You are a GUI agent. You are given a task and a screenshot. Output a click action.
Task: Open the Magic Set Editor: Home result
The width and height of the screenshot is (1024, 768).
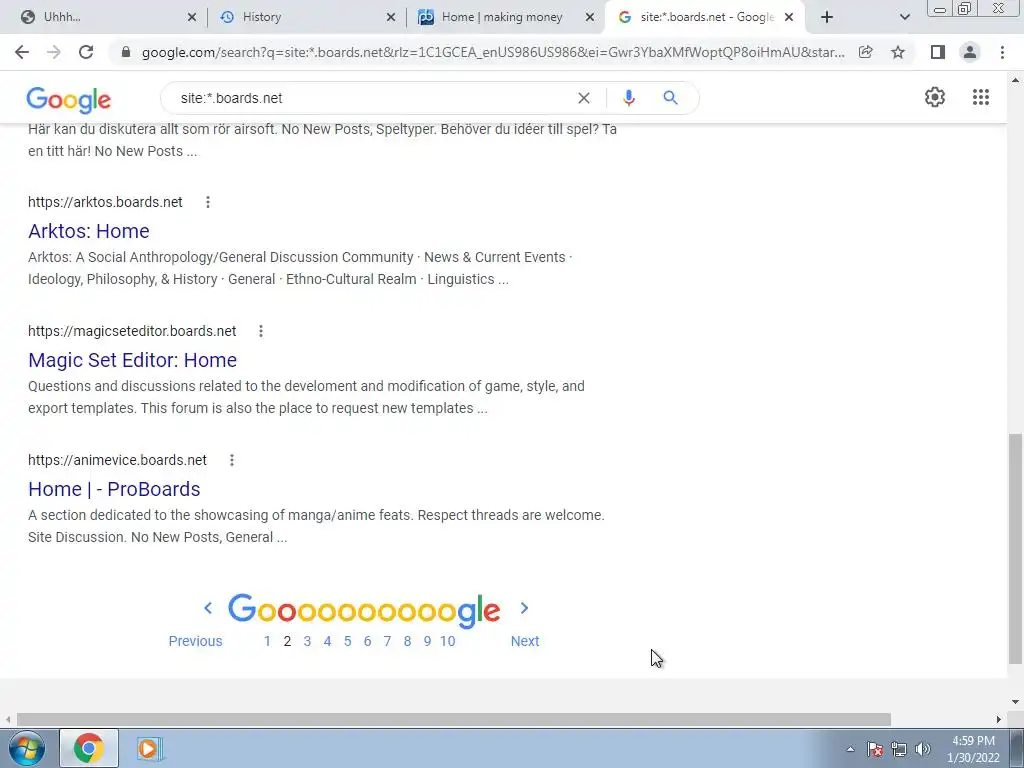coord(133,360)
